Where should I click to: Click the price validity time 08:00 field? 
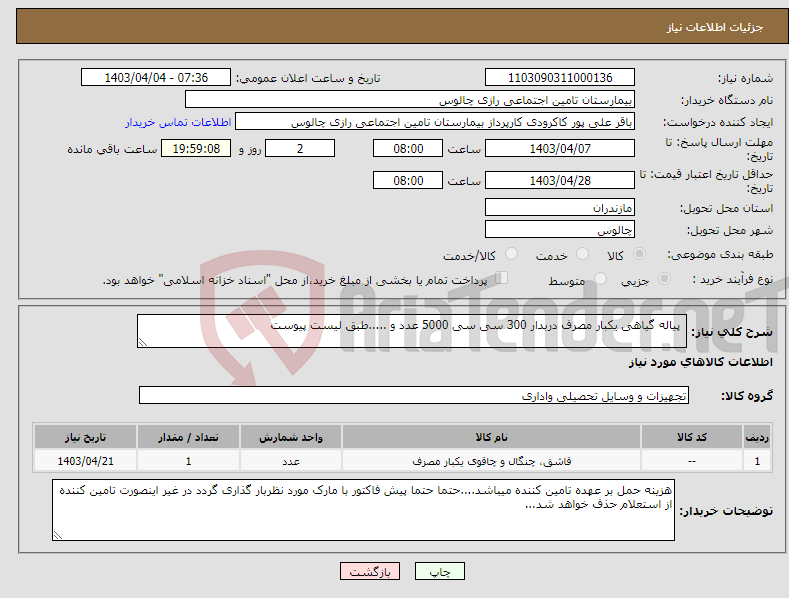408,180
